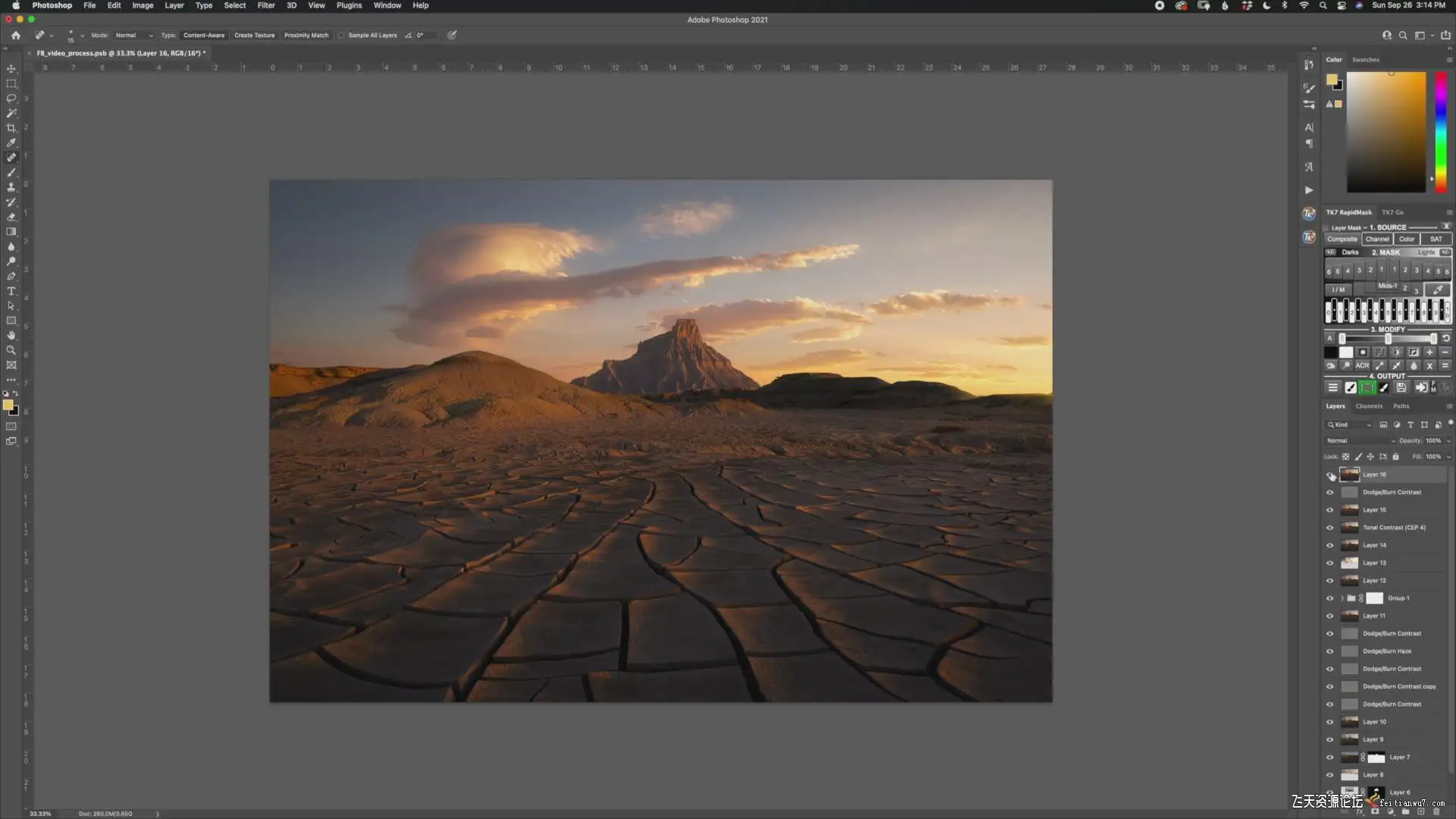Toggle visibility of Group 1
Screen dimensions: 1456x819
pyautogui.click(x=1330, y=598)
